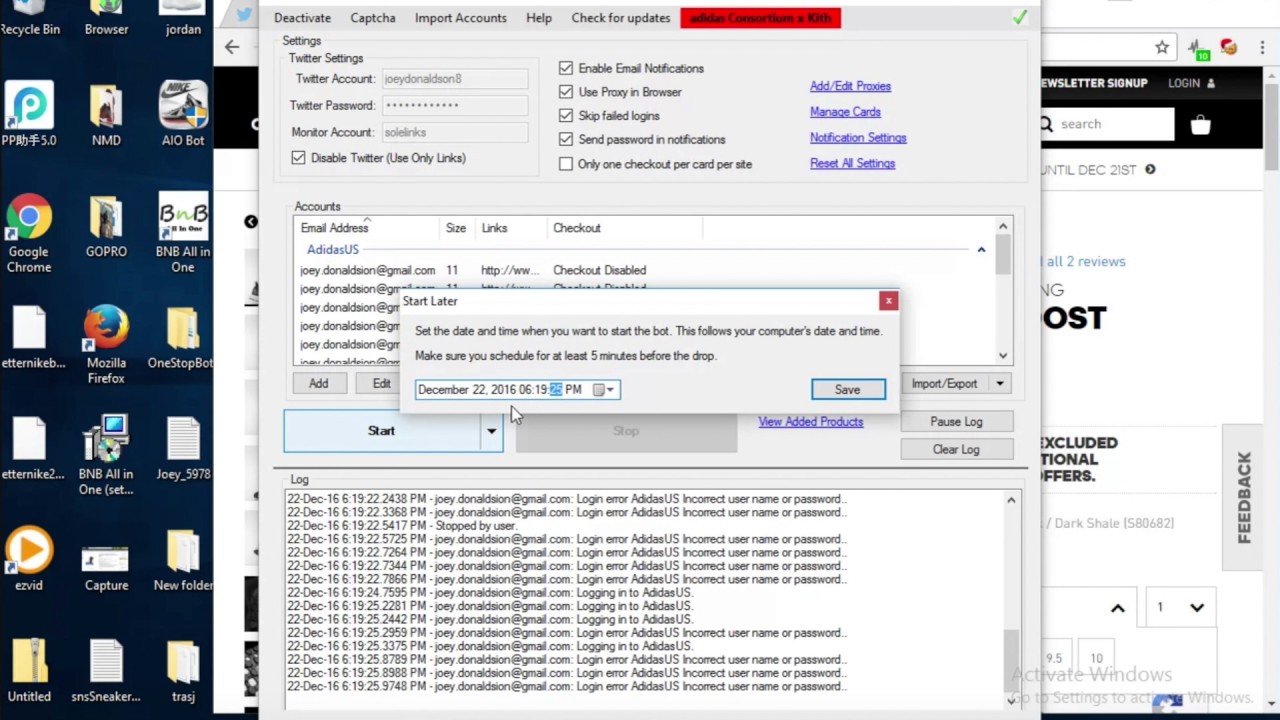Screen dimensions: 1280x720
Task: Click the Reset All Settings link
Action: pos(852,163)
